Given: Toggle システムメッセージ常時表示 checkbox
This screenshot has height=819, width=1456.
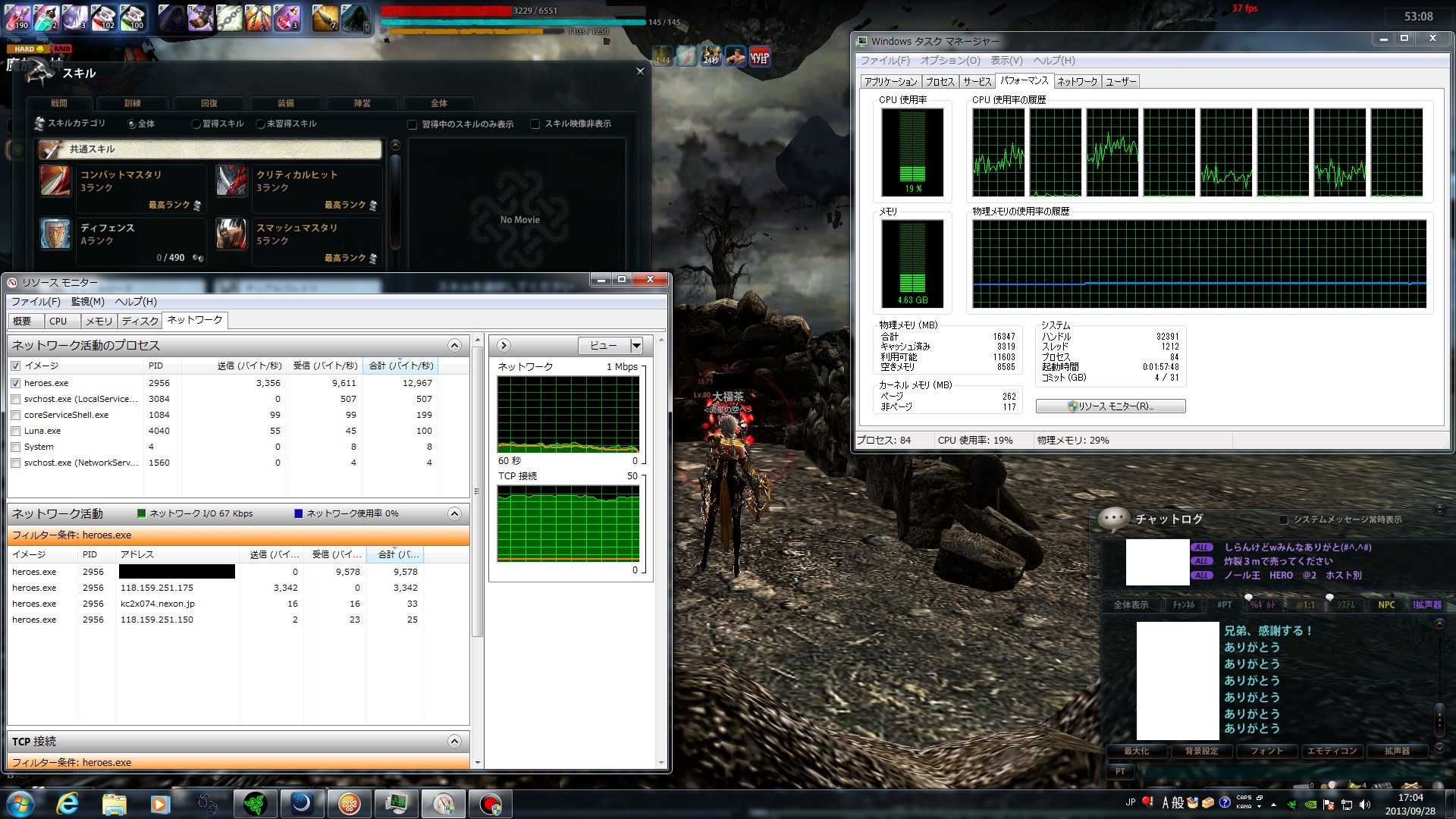Looking at the screenshot, I should click(1283, 519).
